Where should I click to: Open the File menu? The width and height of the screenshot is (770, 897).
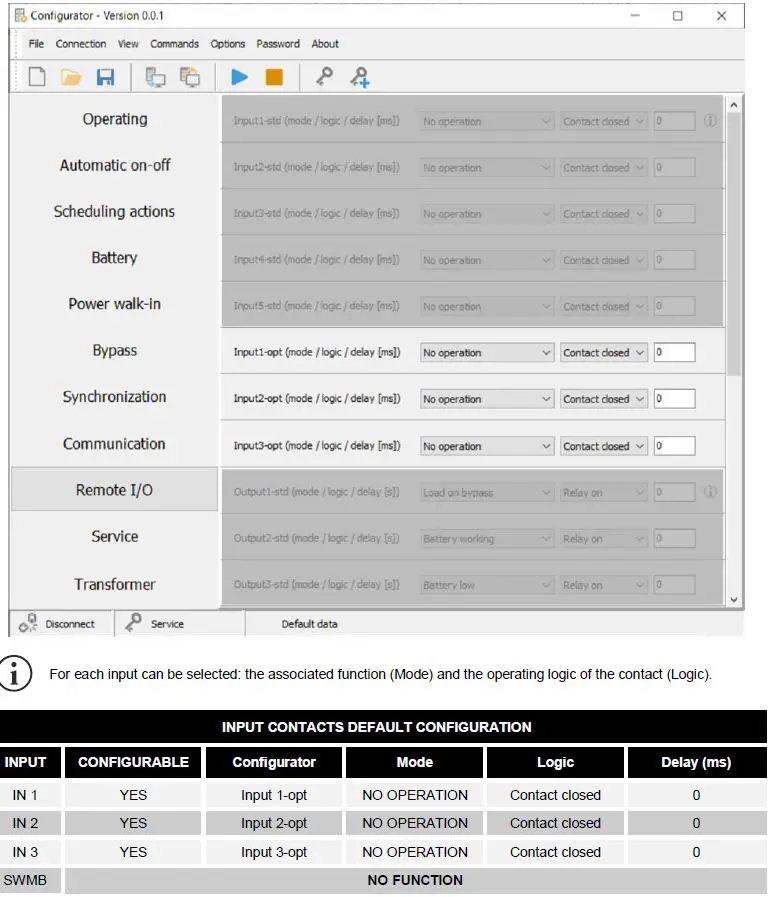pyautogui.click(x=36, y=43)
